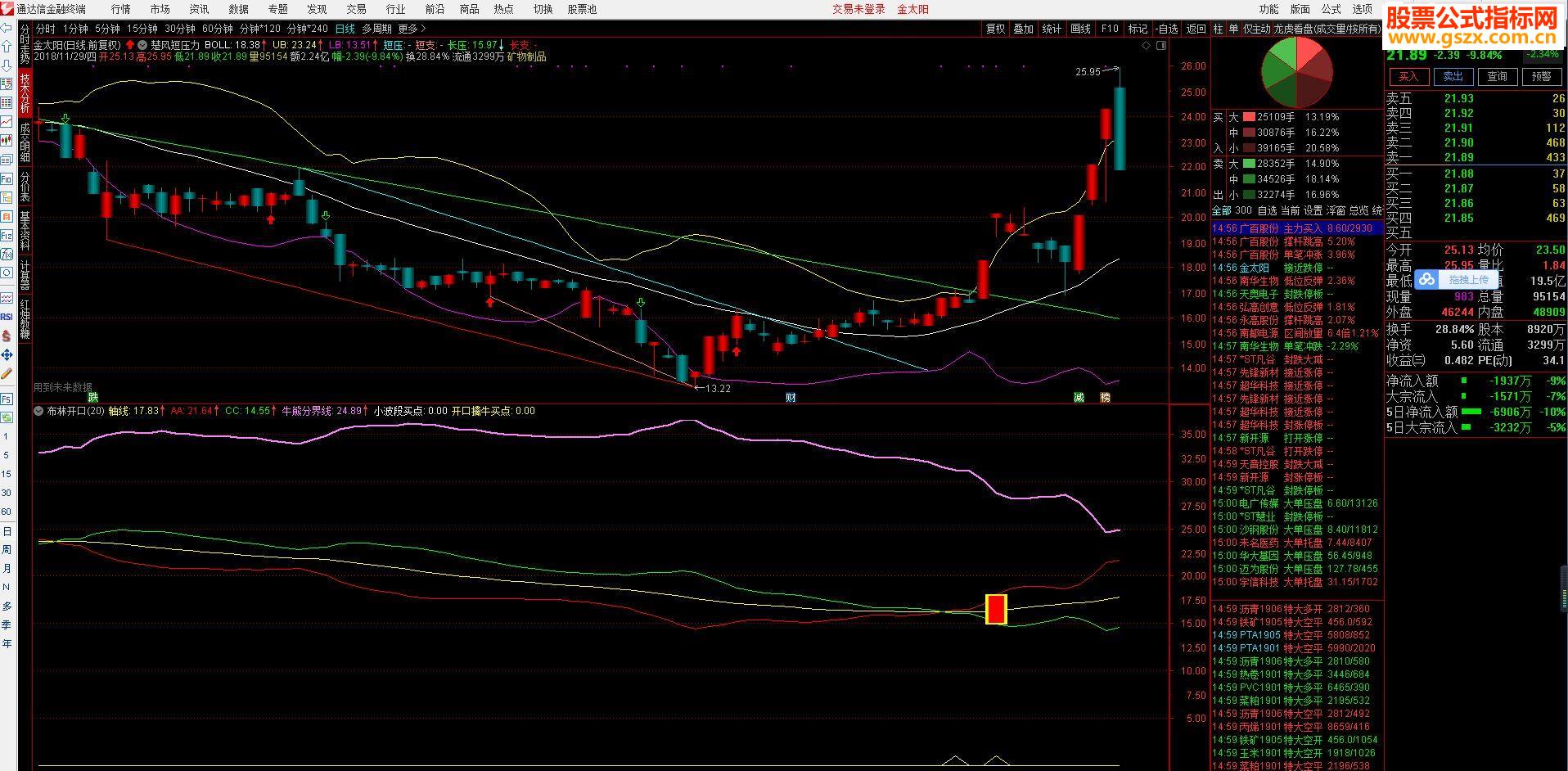Open the line trend chart icon
The height and width of the screenshot is (771, 1568).
tap(7, 121)
